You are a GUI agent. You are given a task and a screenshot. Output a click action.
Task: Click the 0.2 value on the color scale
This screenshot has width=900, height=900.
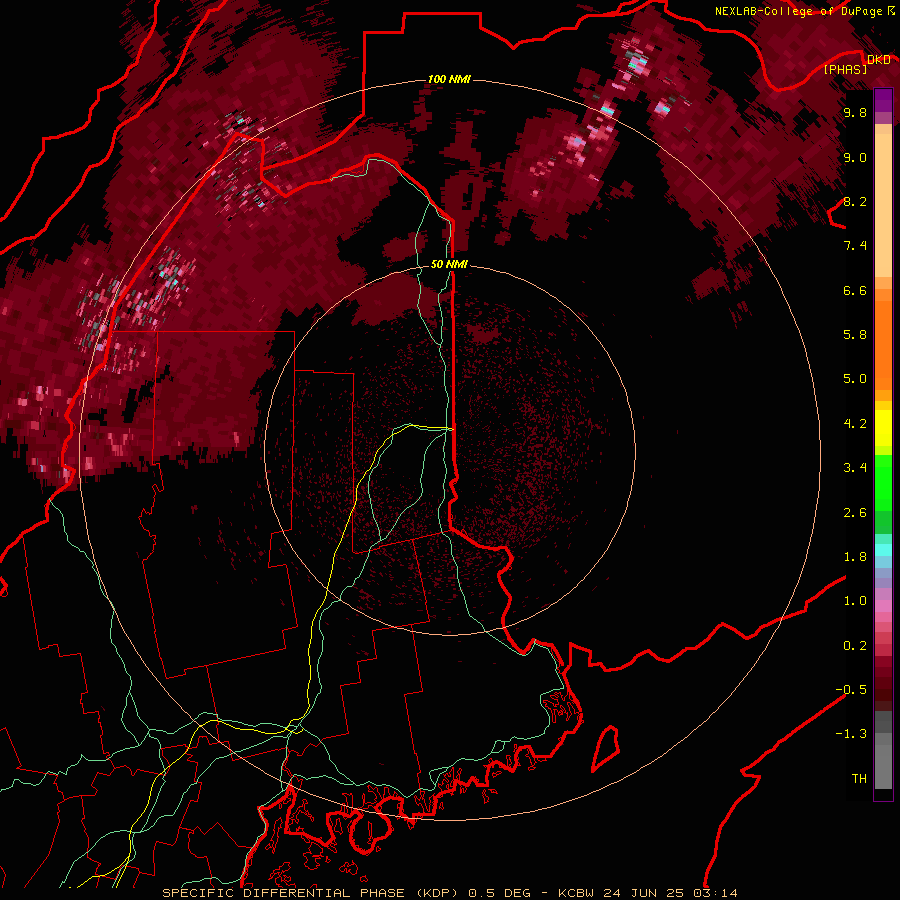tap(855, 646)
